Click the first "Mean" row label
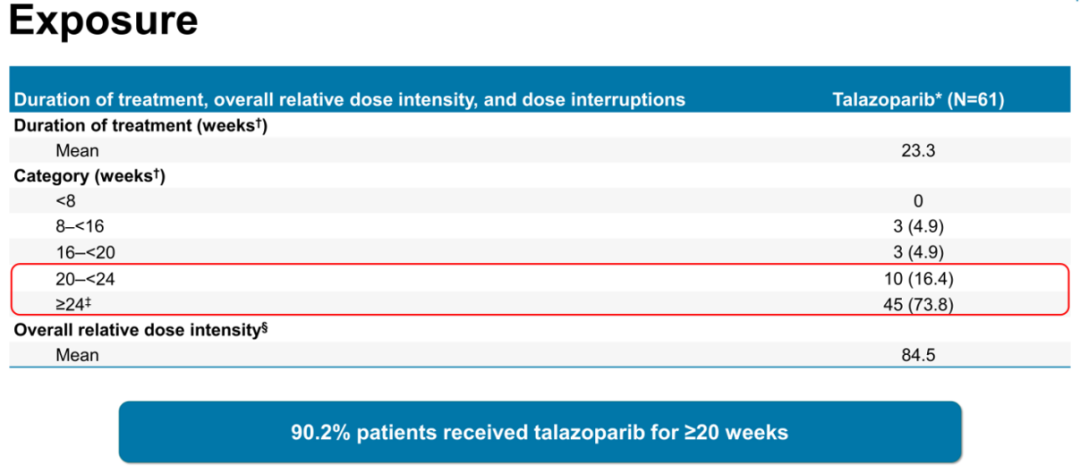1080x473 pixels. point(76,151)
